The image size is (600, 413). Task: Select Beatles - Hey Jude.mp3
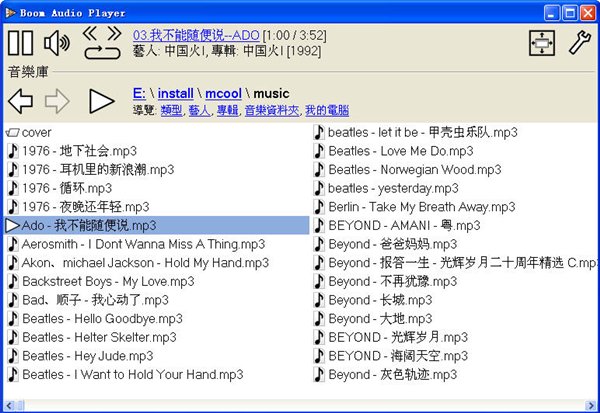80,356
